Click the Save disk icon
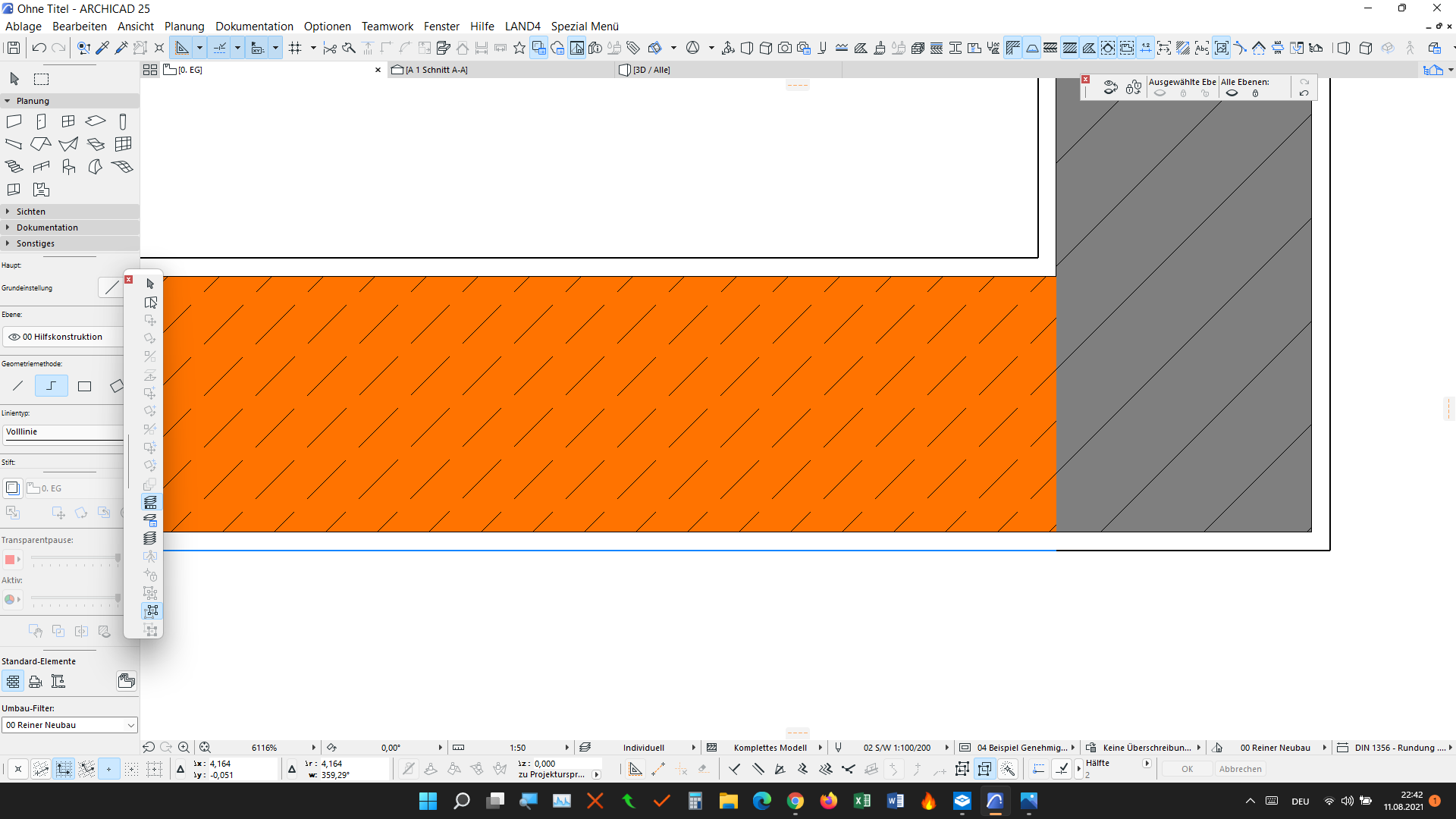This screenshot has width=1456, height=819. coord(13,49)
